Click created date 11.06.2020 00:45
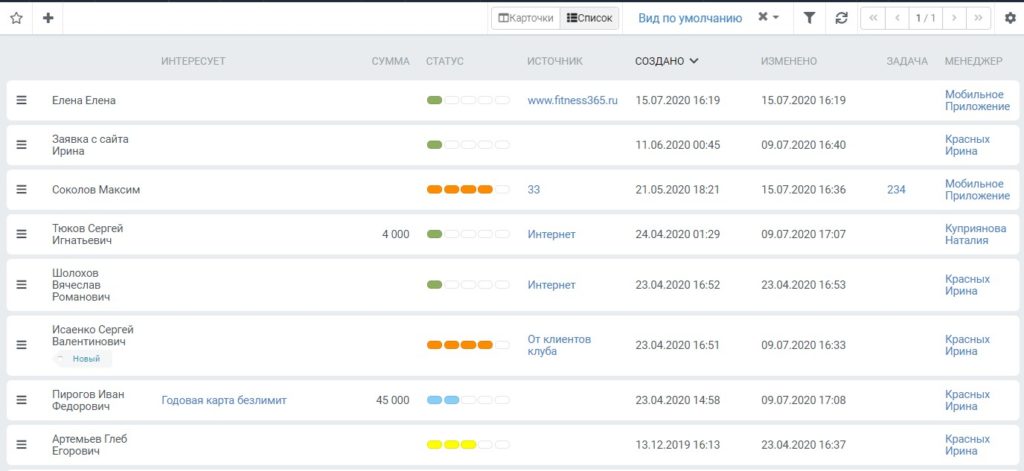 677,145
